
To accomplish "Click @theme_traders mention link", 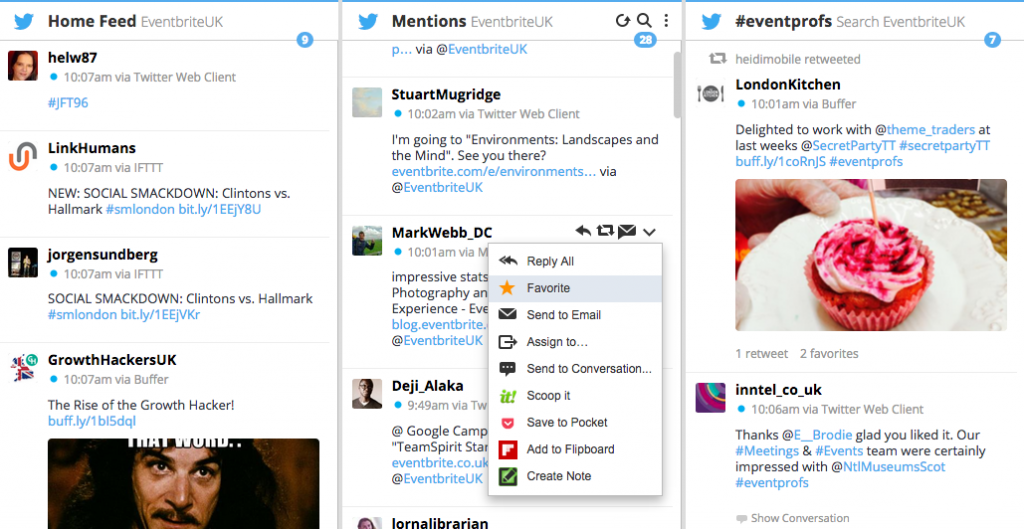I will click(925, 129).
